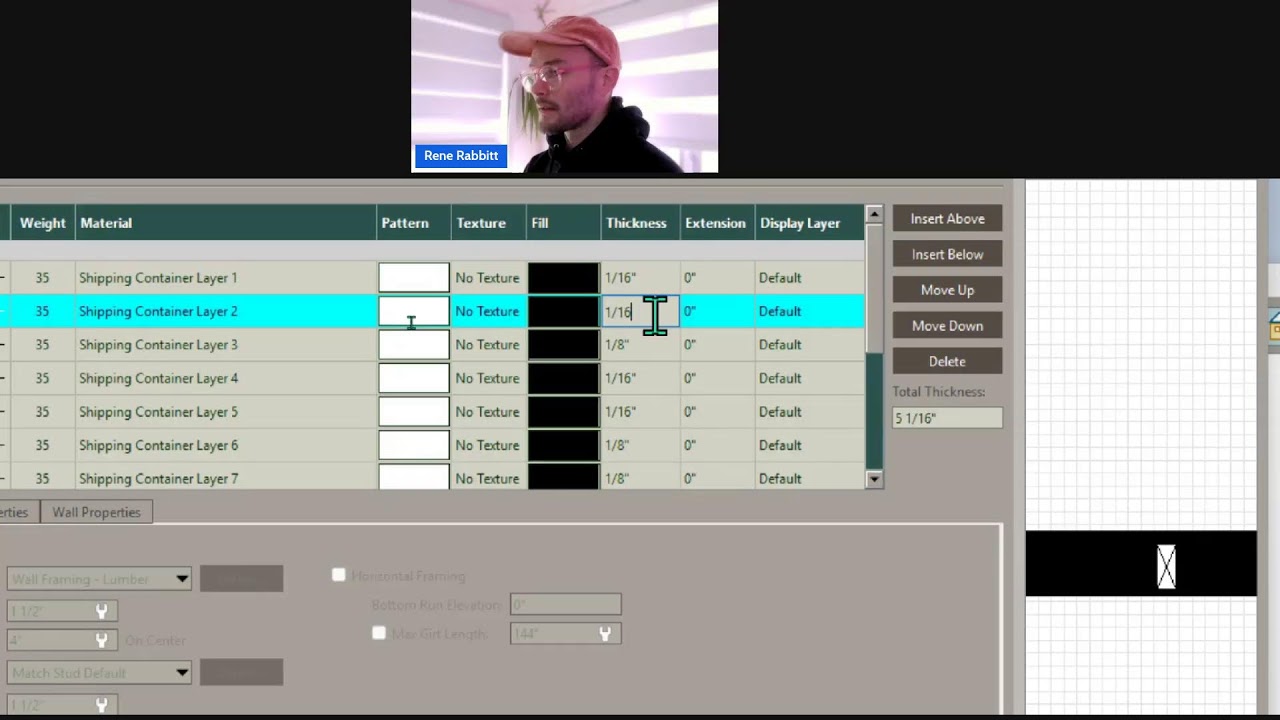1280x720 pixels.
Task: Toggle the Horizontal Framing checkbox
Action: [338, 575]
